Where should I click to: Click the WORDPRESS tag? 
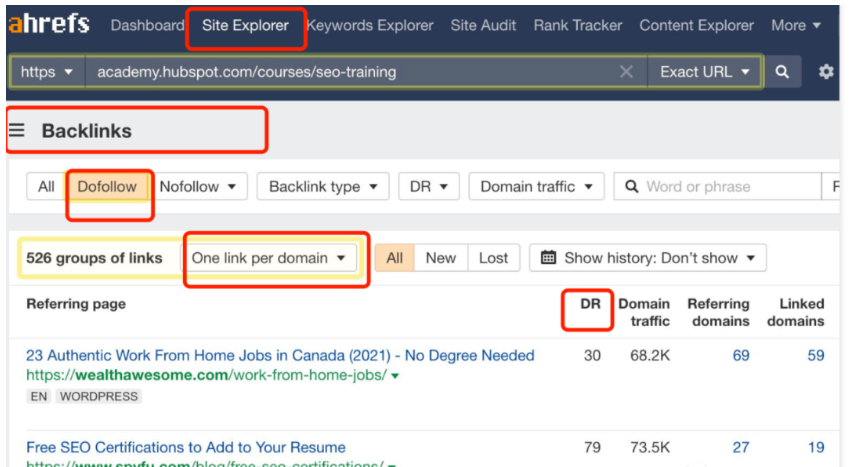[99, 396]
